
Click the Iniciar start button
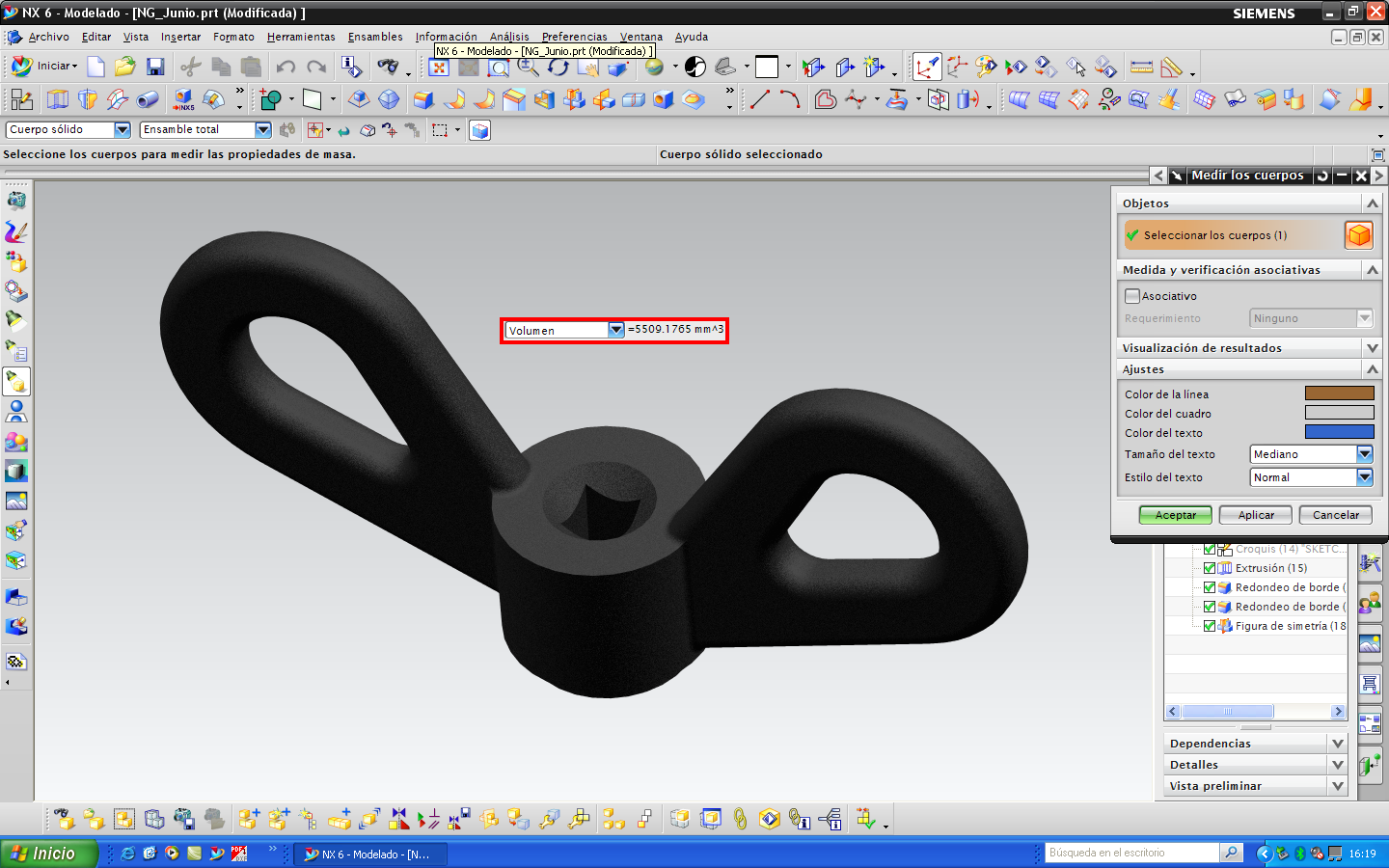point(44,67)
